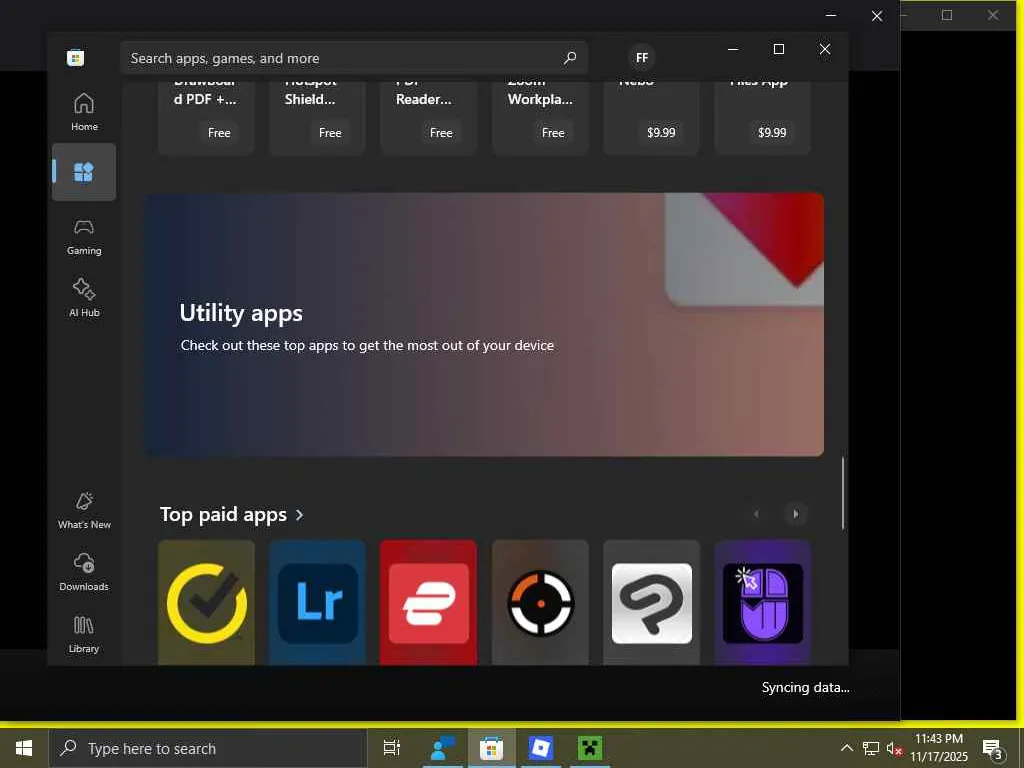Minimize the Microsoft Store window
The height and width of the screenshot is (768, 1024).
733,49
